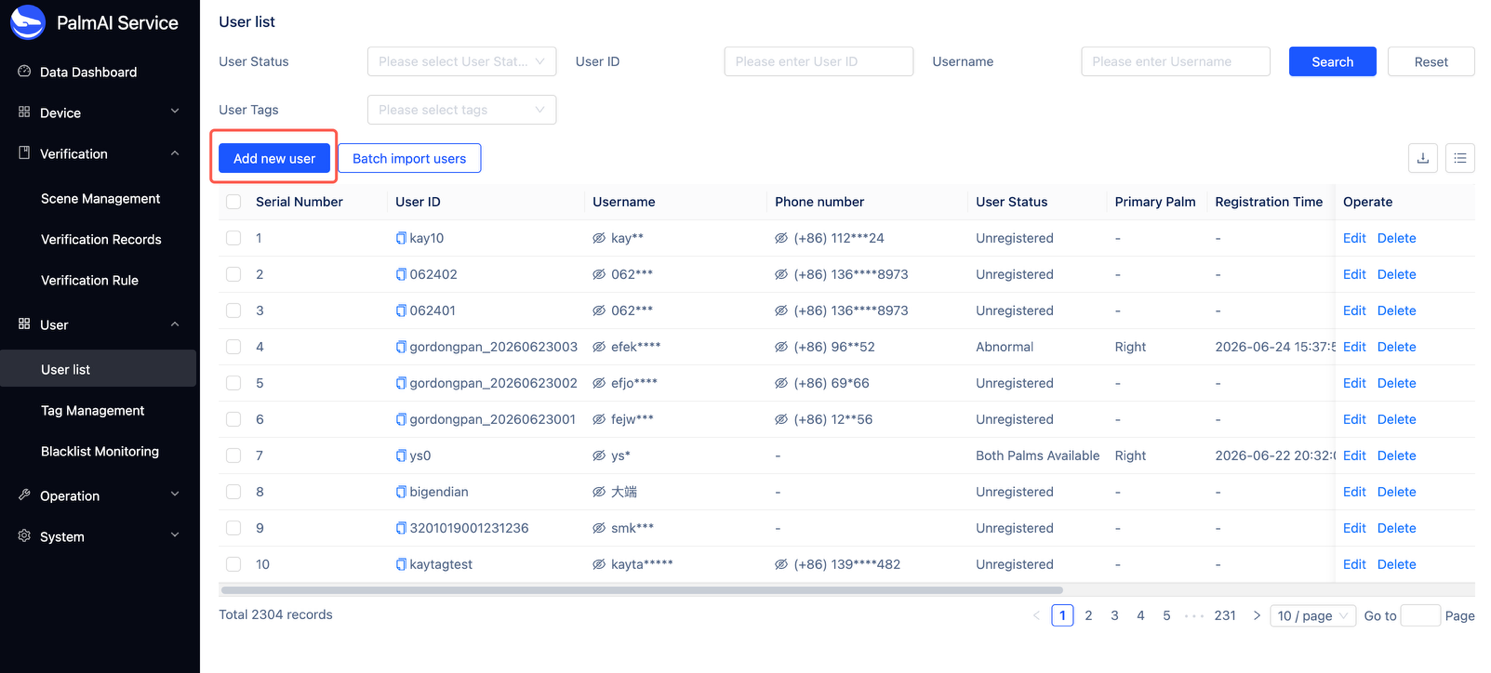Screen dimensions: 1491x673
Task: Change the 10 / page size dropdown
Action: [1312, 616]
